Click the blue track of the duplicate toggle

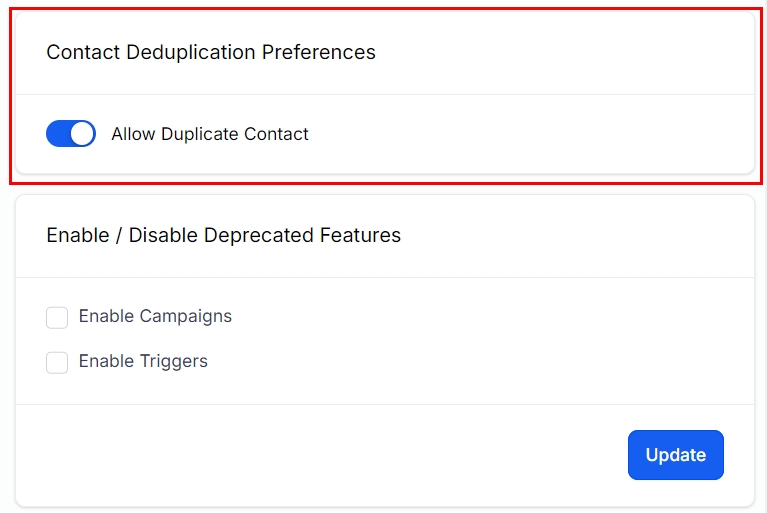tap(58, 134)
